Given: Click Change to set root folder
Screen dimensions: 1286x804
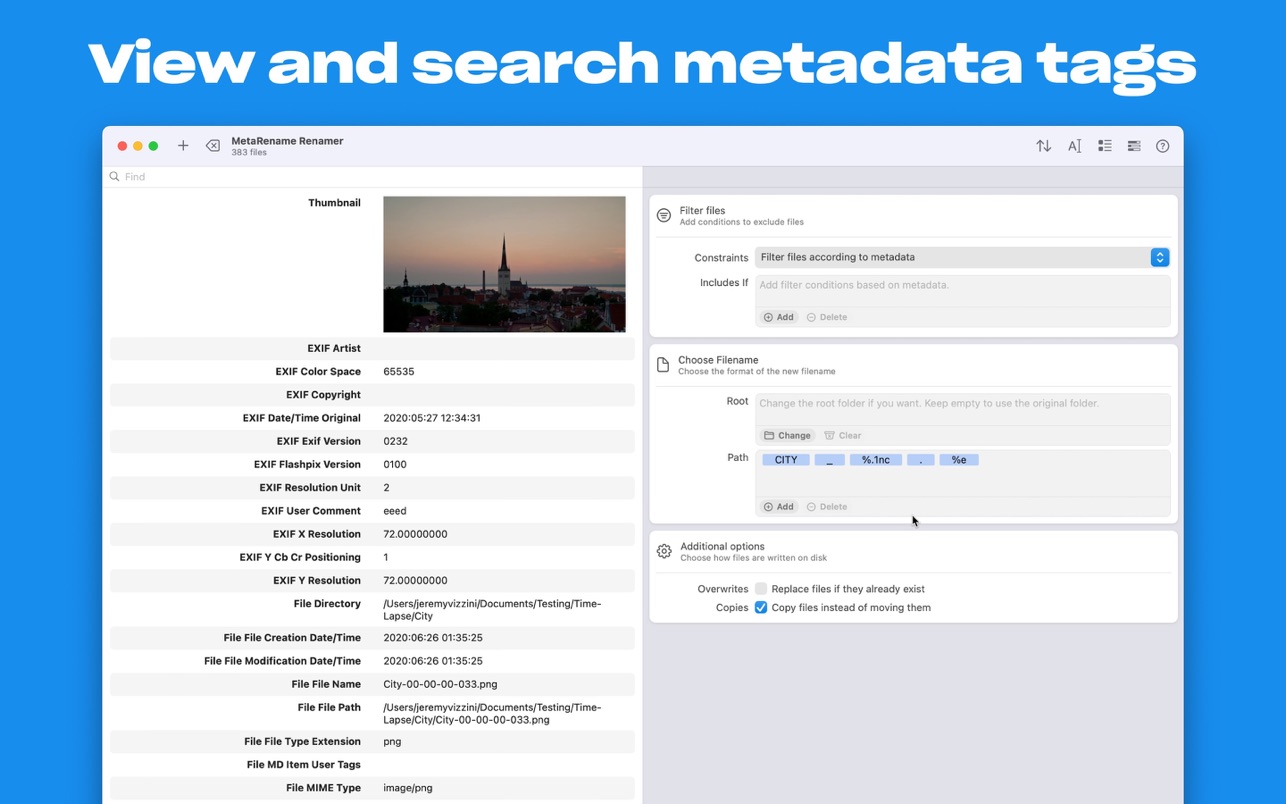Looking at the screenshot, I should [x=787, y=435].
